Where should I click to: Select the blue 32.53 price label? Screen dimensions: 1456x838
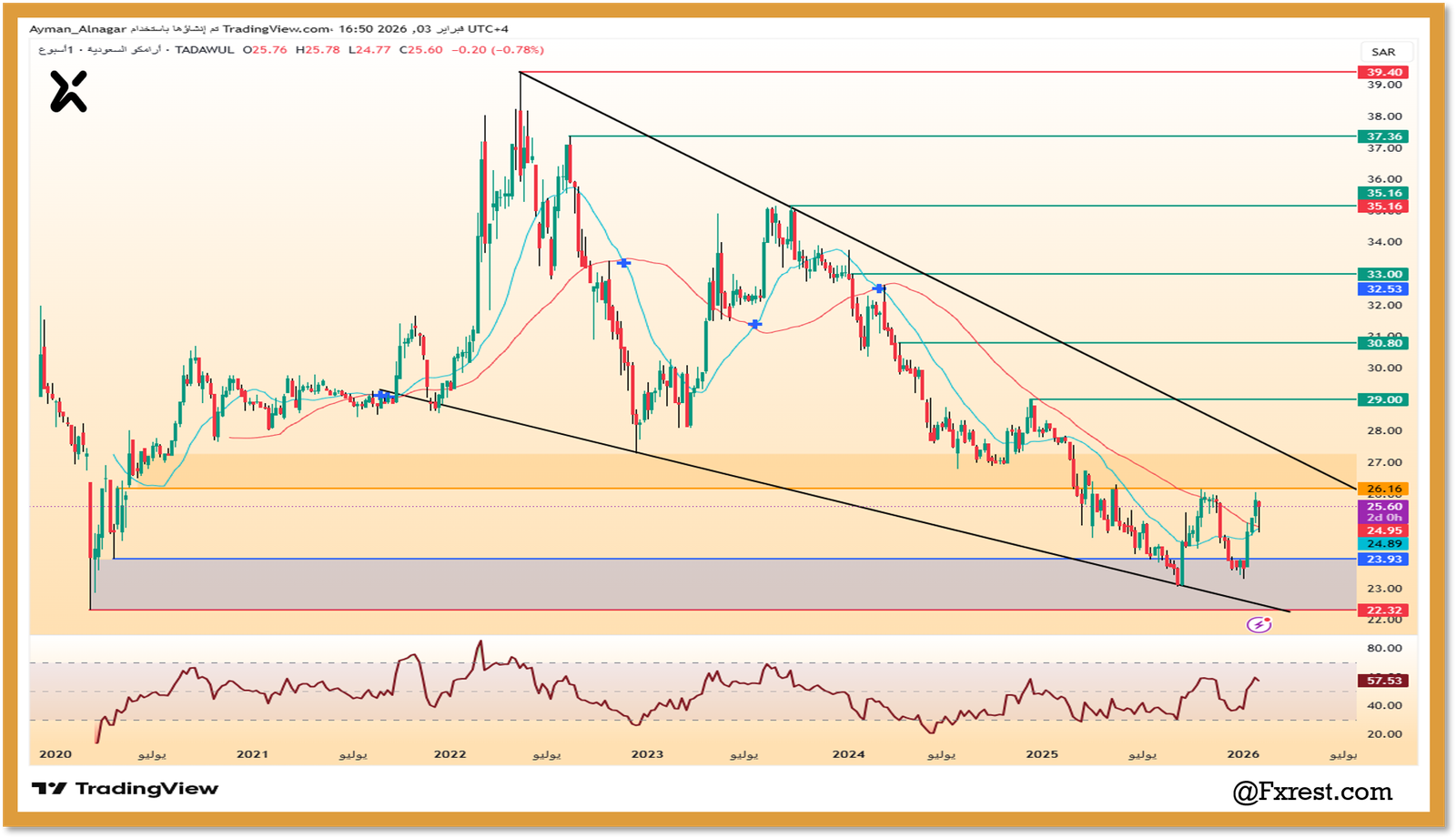(x=1383, y=289)
